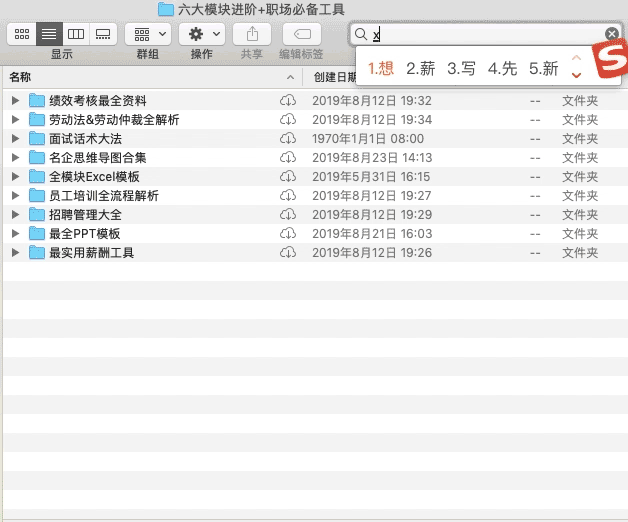The image size is (628, 522).
Task: Click date 2019年5月31日 16:15
Action: [371, 177]
